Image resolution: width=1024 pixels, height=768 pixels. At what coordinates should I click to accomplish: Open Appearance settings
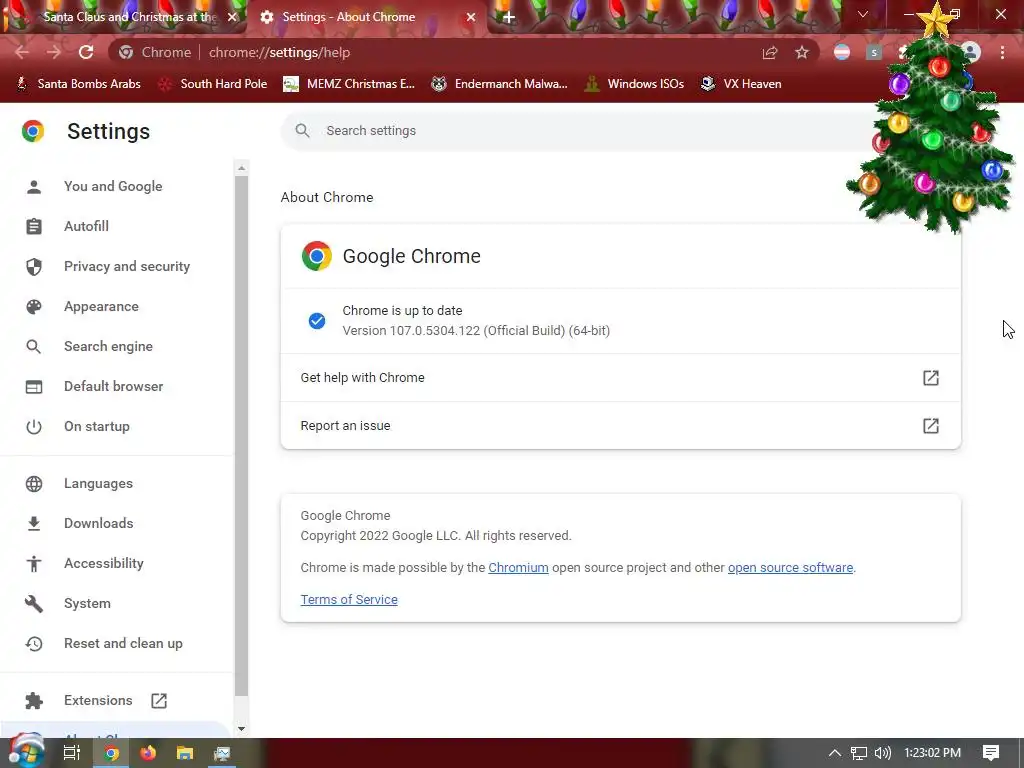pyautogui.click(x=101, y=306)
